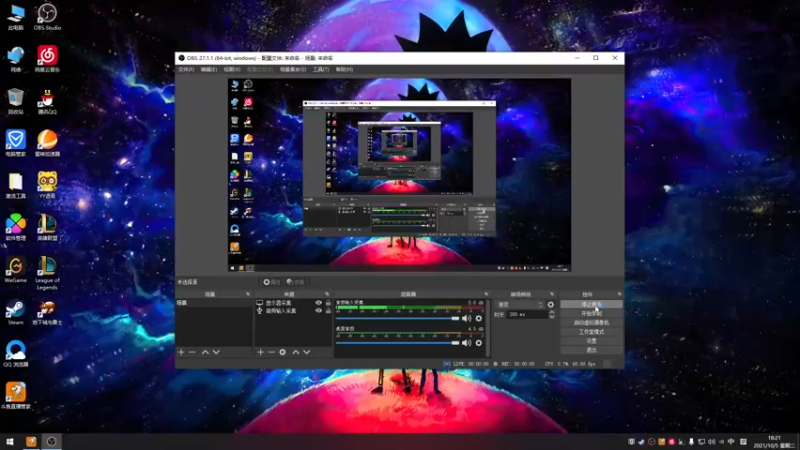The width and height of the screenshot is (800, 450).
Task: Open the desktop audio mixer gear settings
Action: [479, 343]
